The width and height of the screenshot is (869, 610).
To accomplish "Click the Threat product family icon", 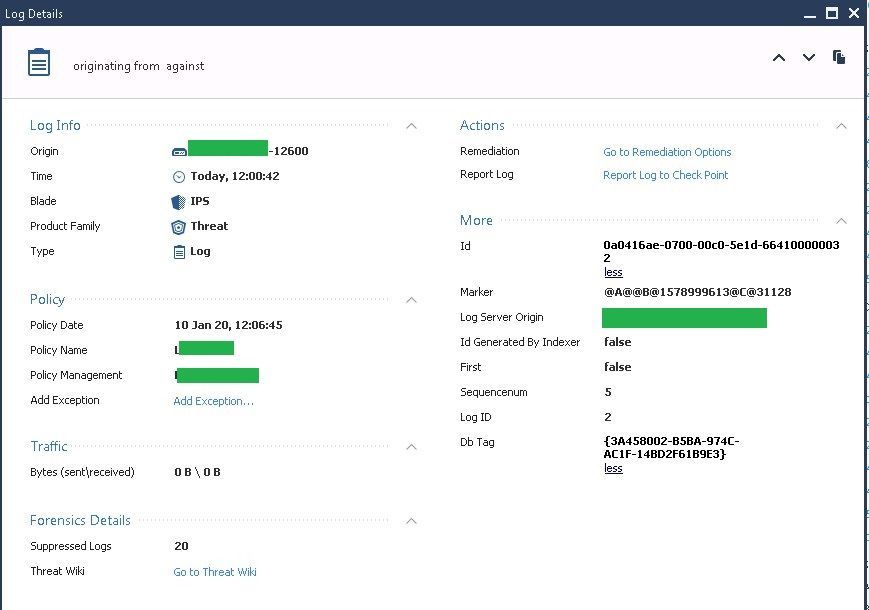I will 179,226.
